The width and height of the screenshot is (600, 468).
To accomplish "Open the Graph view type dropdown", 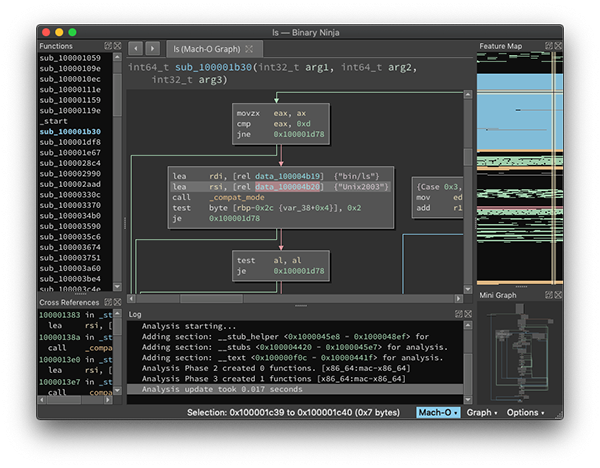I will click(x=482, y=412).
